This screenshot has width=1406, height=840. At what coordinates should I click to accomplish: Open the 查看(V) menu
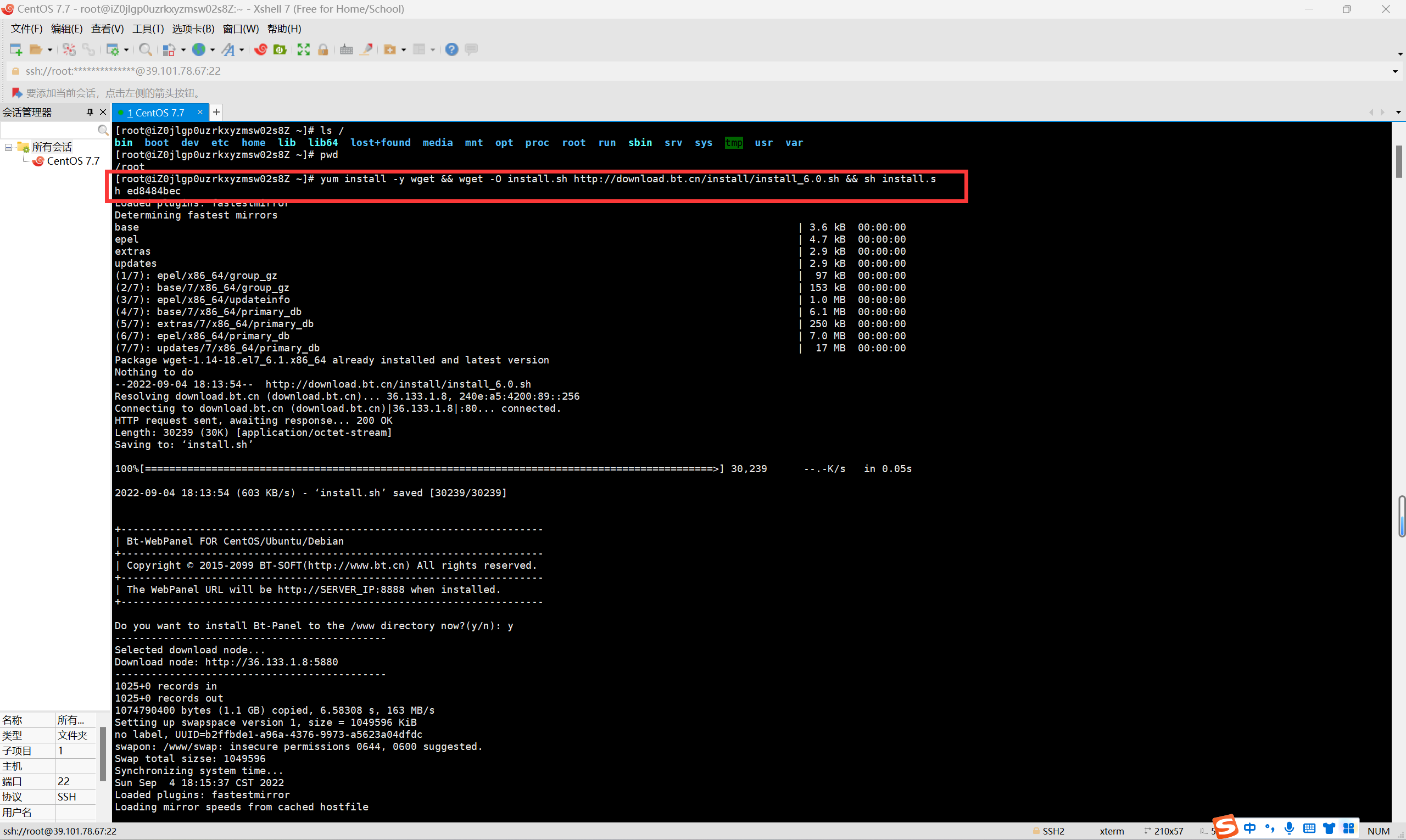tap(107, 29)
